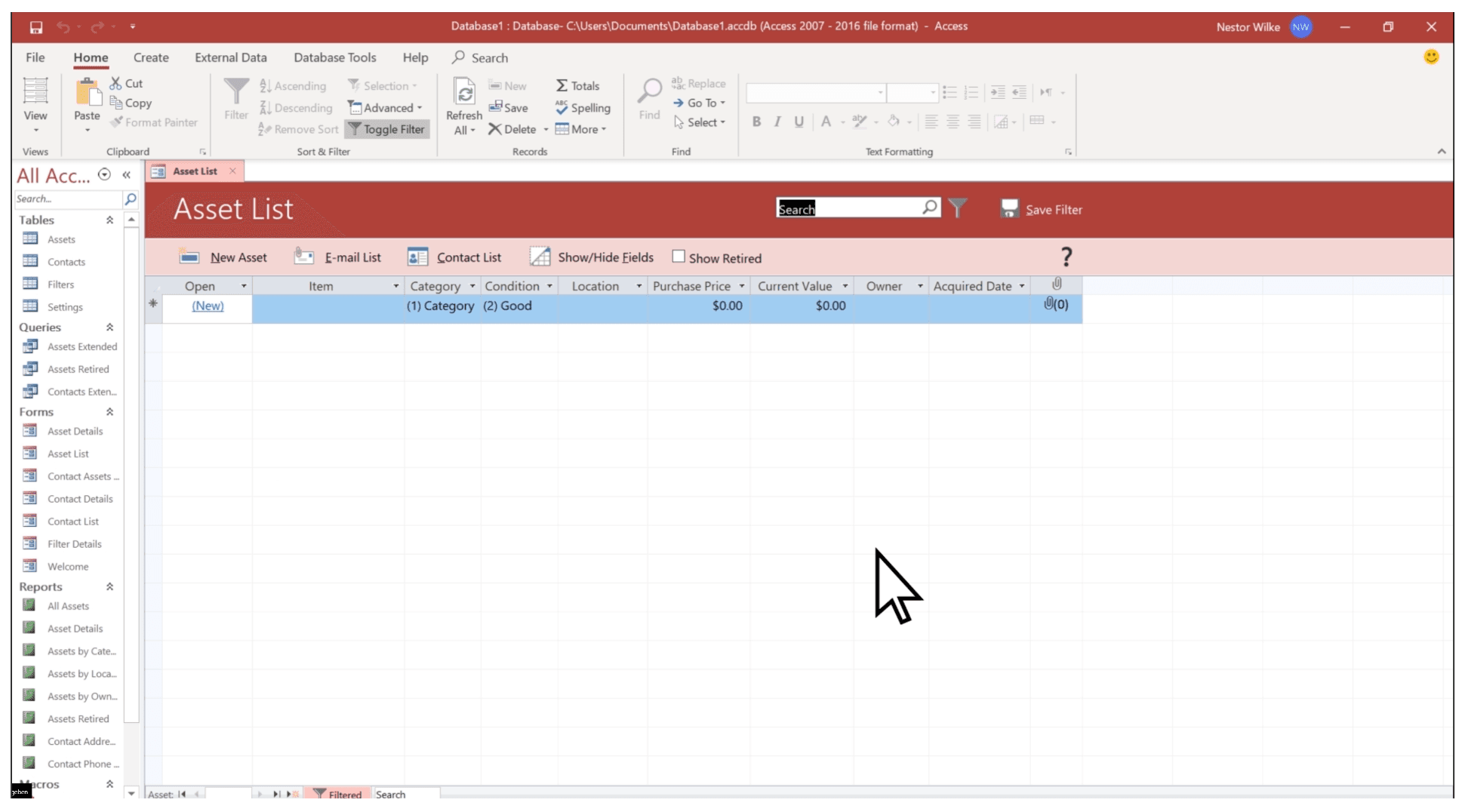This screenshot has height=812, width=1468.
Task: Open the View button in ribbon
Action: click(35, 105)
